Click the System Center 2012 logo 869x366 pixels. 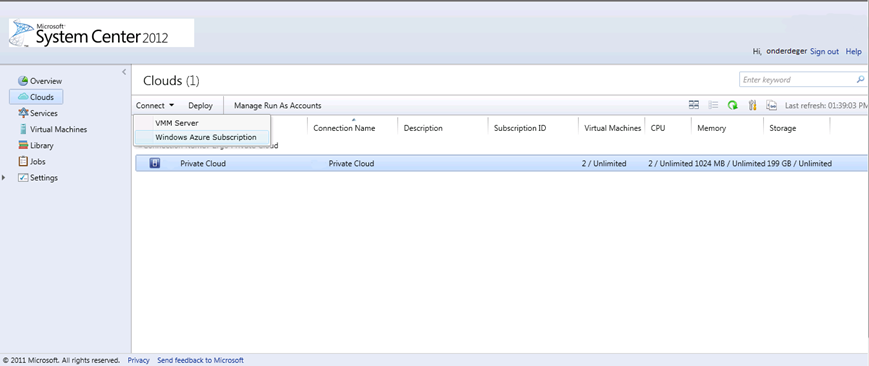[101, 33]
